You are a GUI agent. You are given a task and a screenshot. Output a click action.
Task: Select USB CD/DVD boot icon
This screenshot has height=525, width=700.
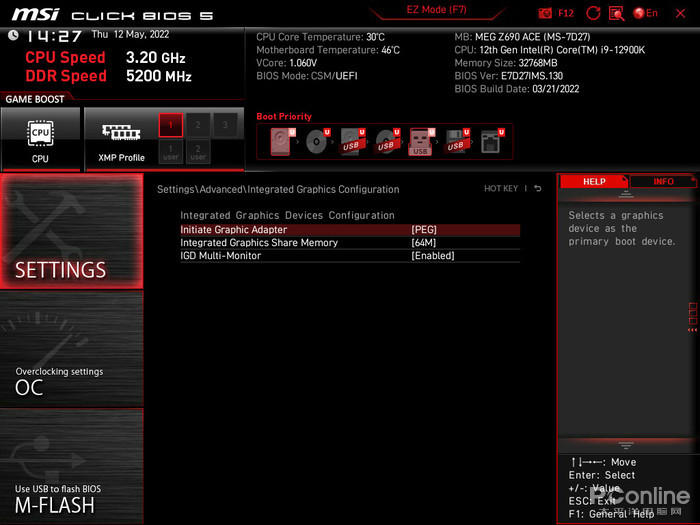pos(387,142)
